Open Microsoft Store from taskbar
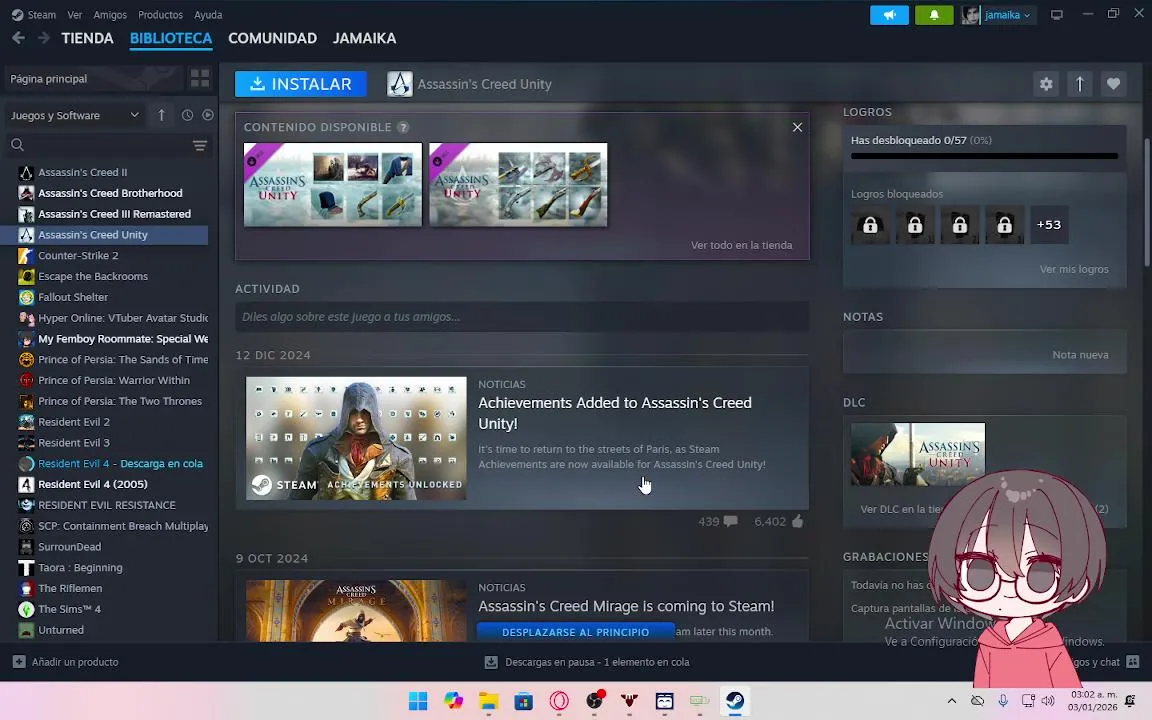The height and width of the screenshot is (720, 1152). point(524,701)
